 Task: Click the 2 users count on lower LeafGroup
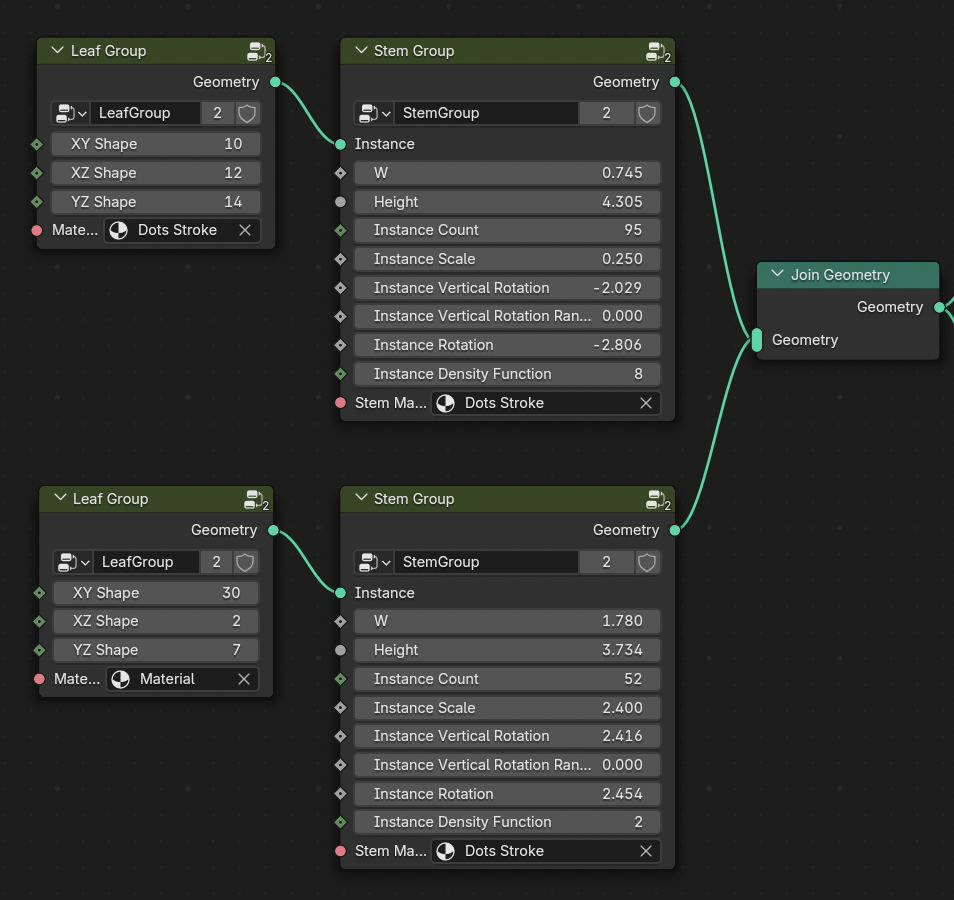tap(217, 562)
